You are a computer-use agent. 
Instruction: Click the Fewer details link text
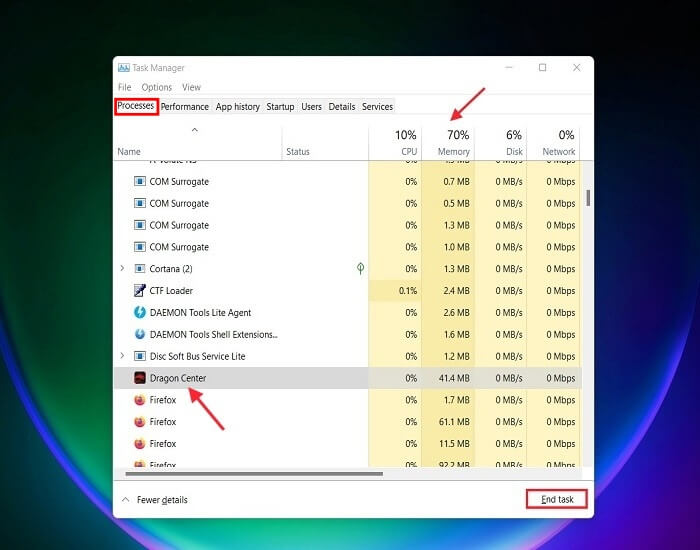[162, 500]
